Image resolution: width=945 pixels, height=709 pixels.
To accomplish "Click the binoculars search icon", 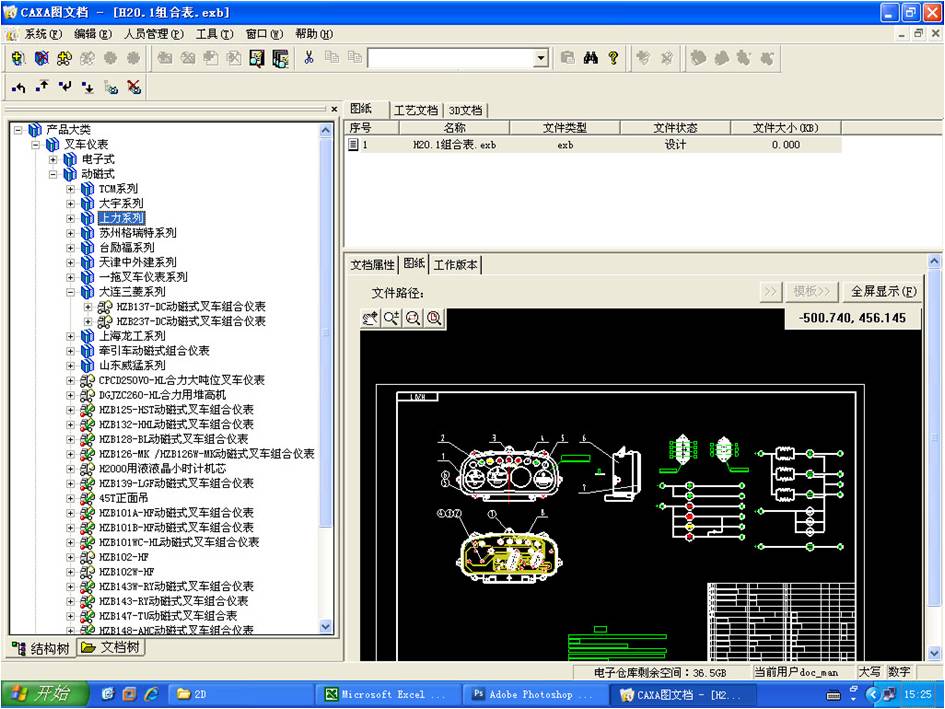I will pyautogui.click(x=591, y=58).
